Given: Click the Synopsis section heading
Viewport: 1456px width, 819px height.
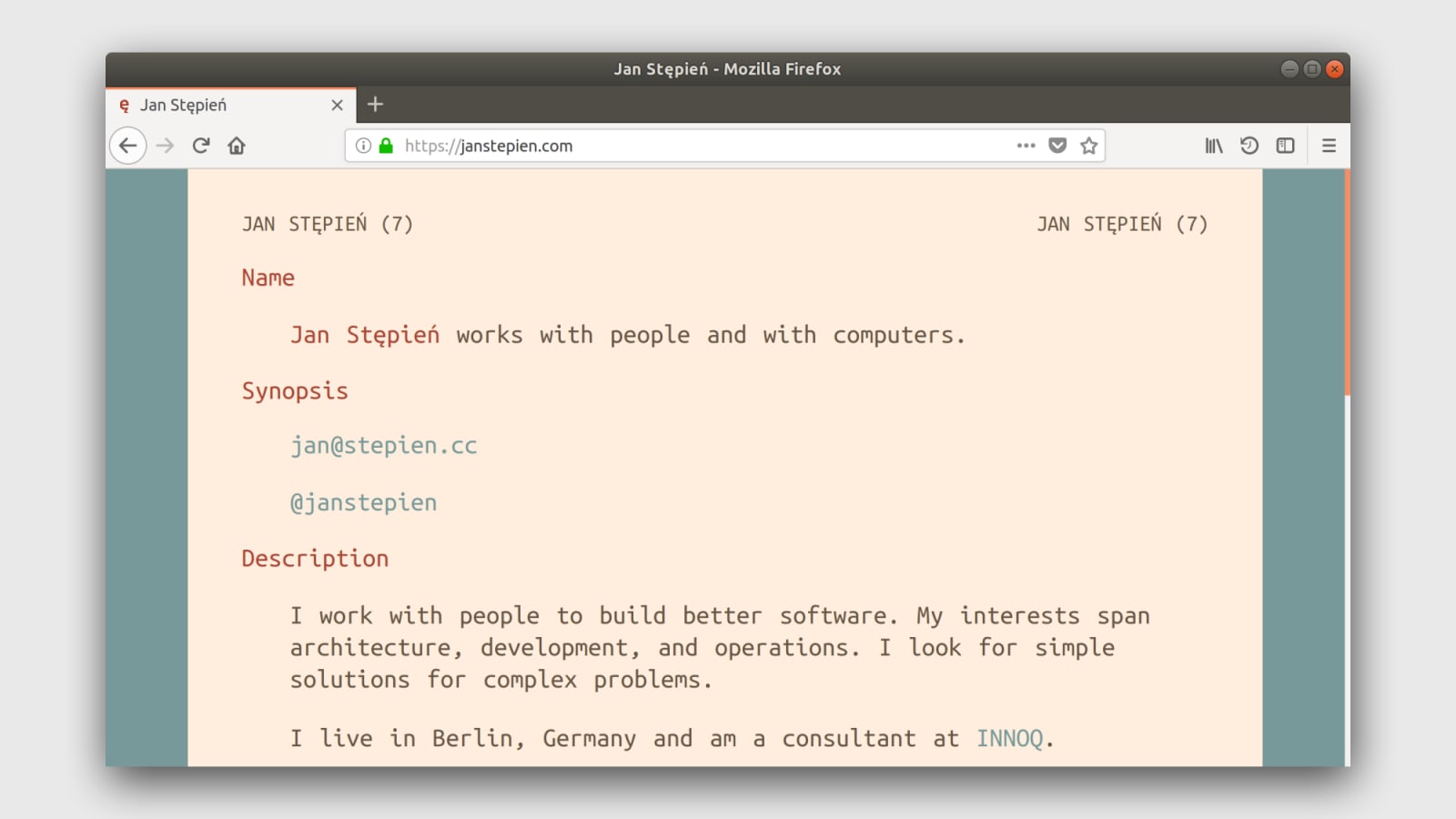Looking at the screenshot, I should pos(295,391).
